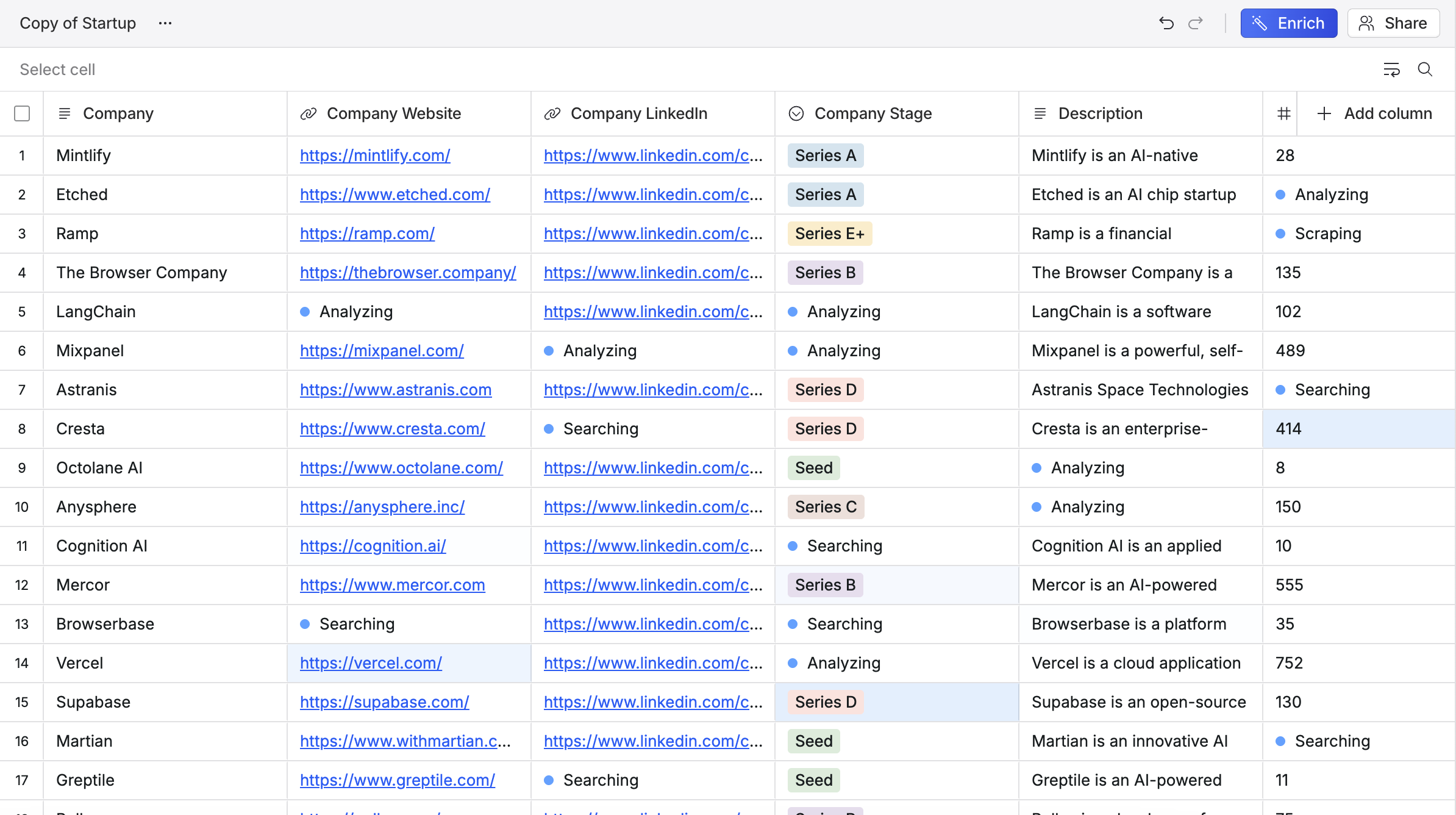The image size is (1456, 815).
Task: Click the Select cell formula bar
Action: 57,70
